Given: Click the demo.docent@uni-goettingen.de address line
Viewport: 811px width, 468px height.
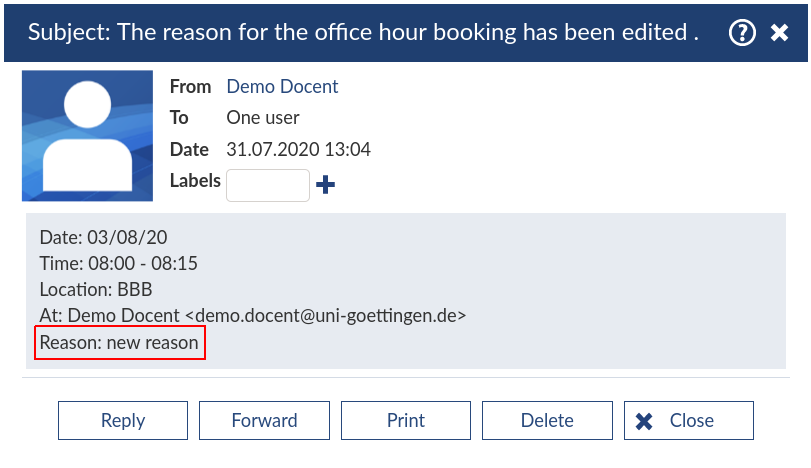Looking at the screenshot, I should click(253, 316).
